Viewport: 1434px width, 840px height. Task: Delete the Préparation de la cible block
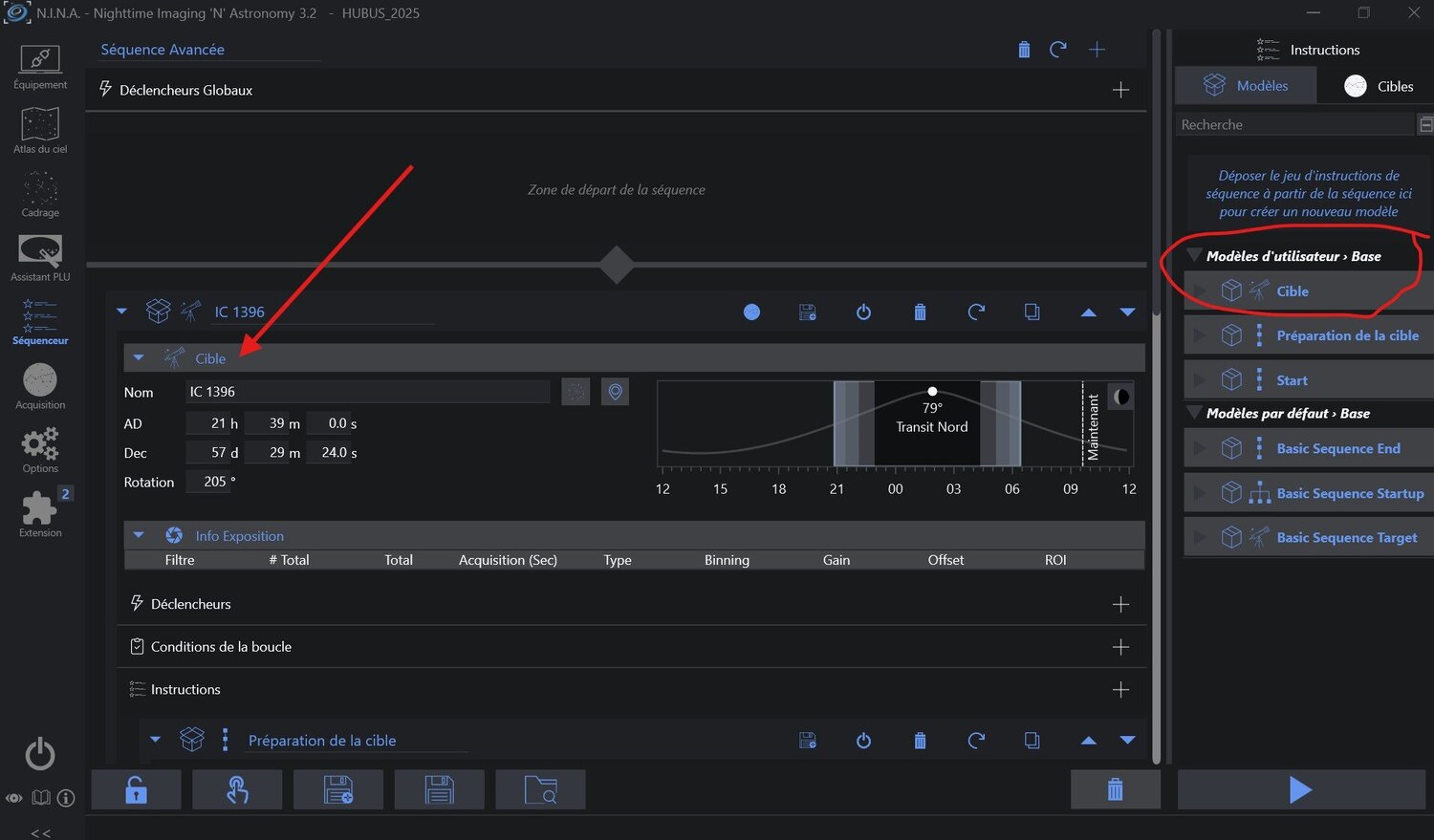tap(920, 740)
